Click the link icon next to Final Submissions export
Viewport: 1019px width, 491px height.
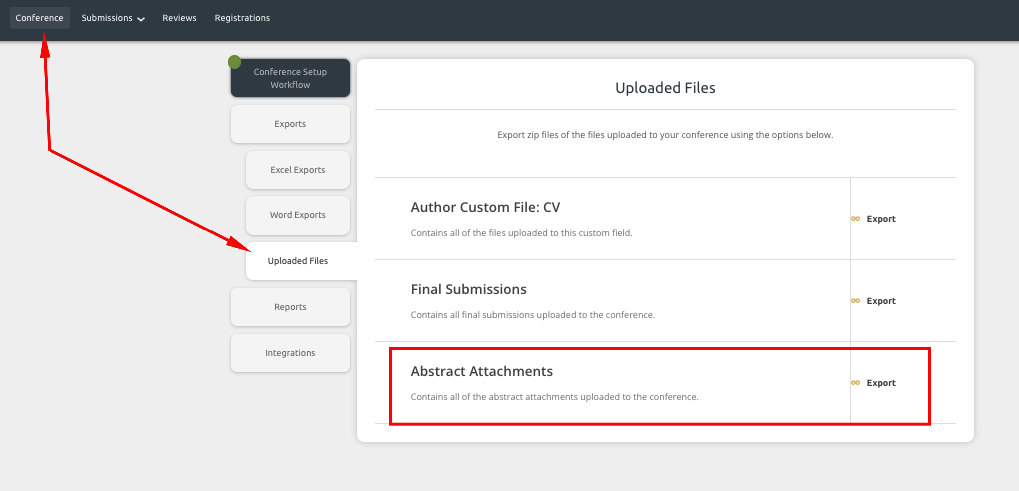(855, 301)
